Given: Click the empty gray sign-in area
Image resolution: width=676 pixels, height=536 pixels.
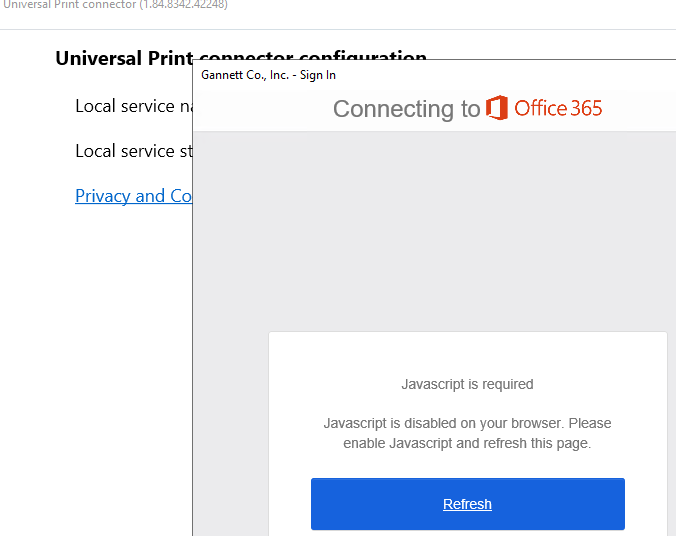Looking at the screenshot, I should click(434, 231).
